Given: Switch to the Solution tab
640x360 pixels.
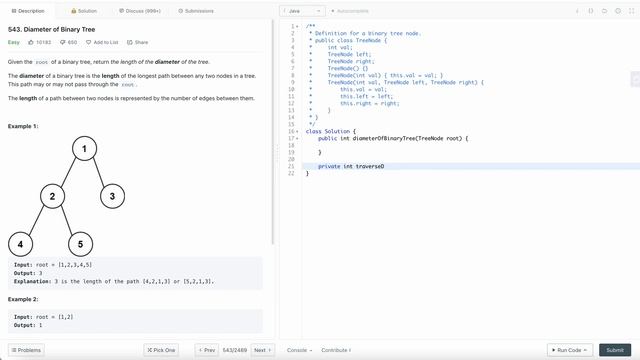Looking at the screenshot, I should click(x=84, y=11).
